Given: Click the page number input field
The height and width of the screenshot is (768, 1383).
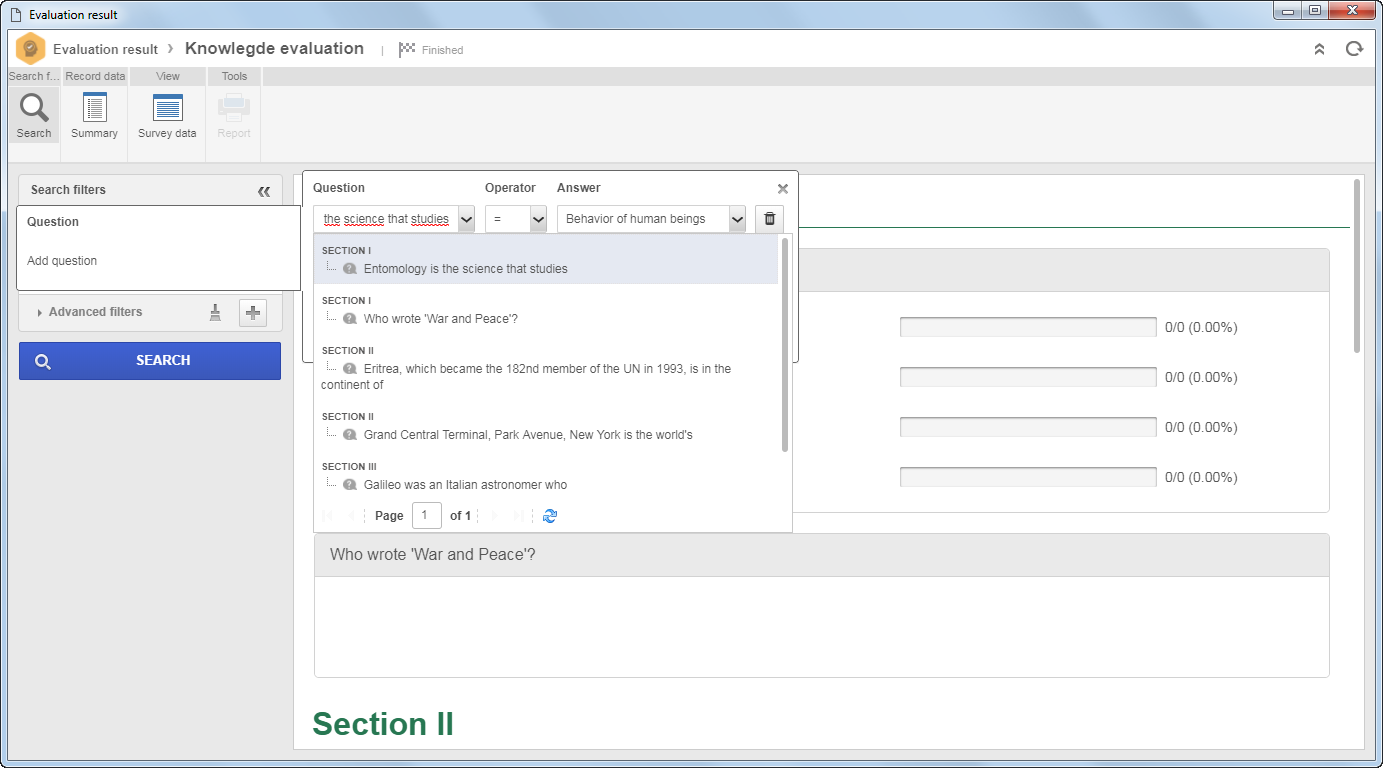Looking at the screenshot, I should click(x=427, y=516).
